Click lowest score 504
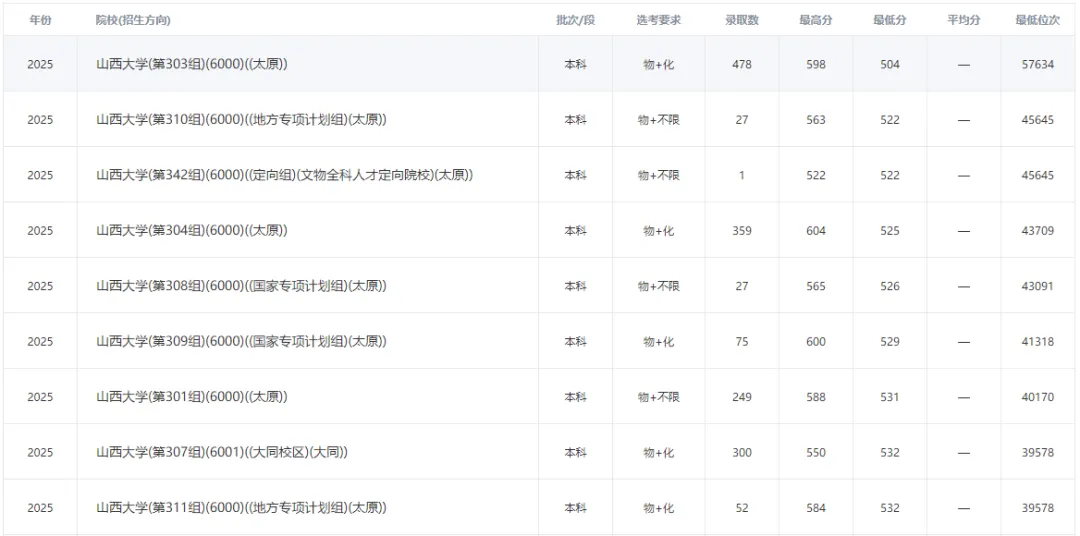 890,64
